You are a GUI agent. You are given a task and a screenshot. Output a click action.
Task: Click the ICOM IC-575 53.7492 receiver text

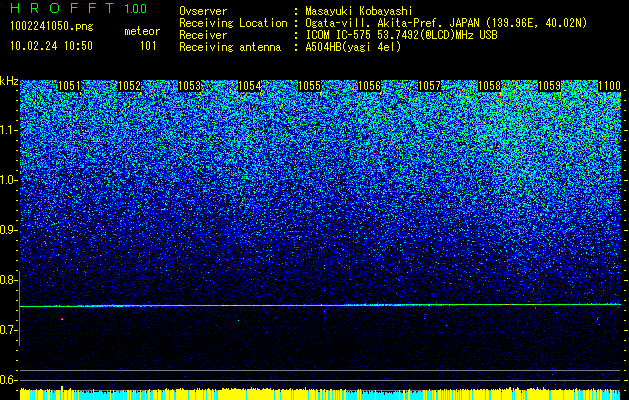click(401, 35)
